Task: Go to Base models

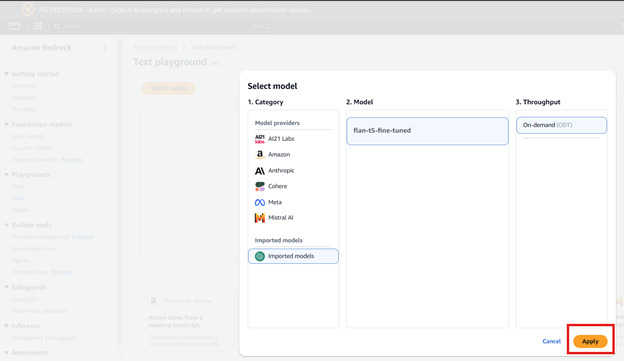Action: [28, 136]
